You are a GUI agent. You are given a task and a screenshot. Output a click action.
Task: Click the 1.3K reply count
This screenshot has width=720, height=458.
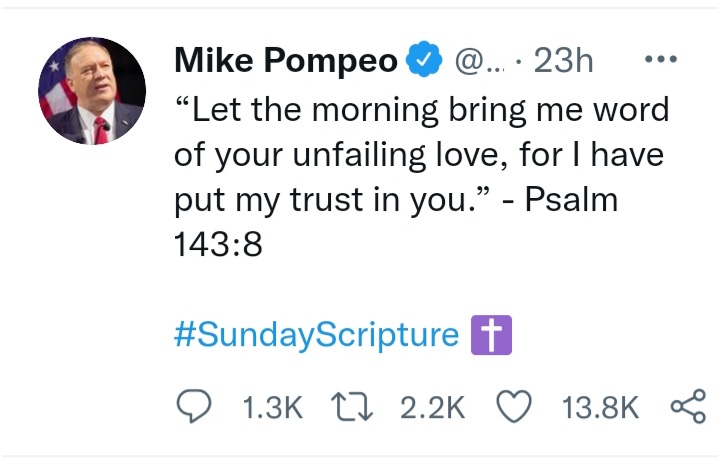coord(272,407)
